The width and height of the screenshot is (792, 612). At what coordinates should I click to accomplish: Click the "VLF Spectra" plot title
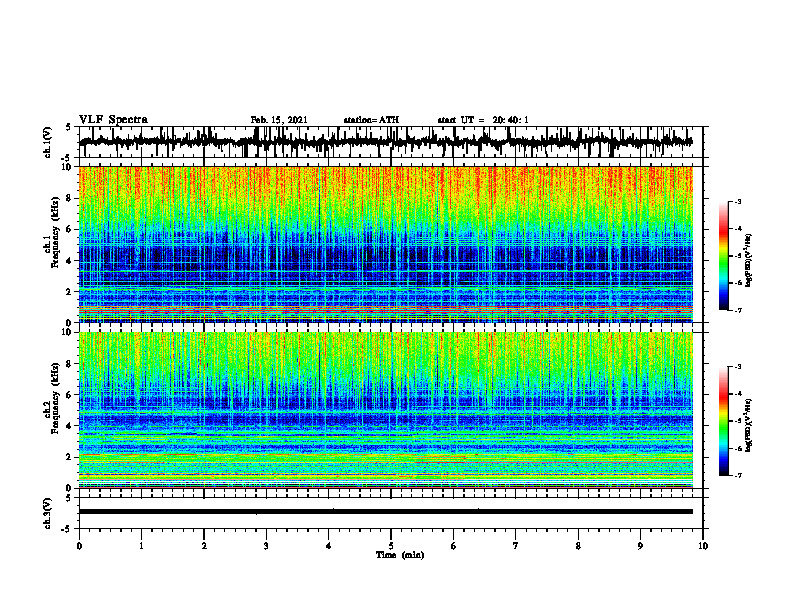(113, 120)
